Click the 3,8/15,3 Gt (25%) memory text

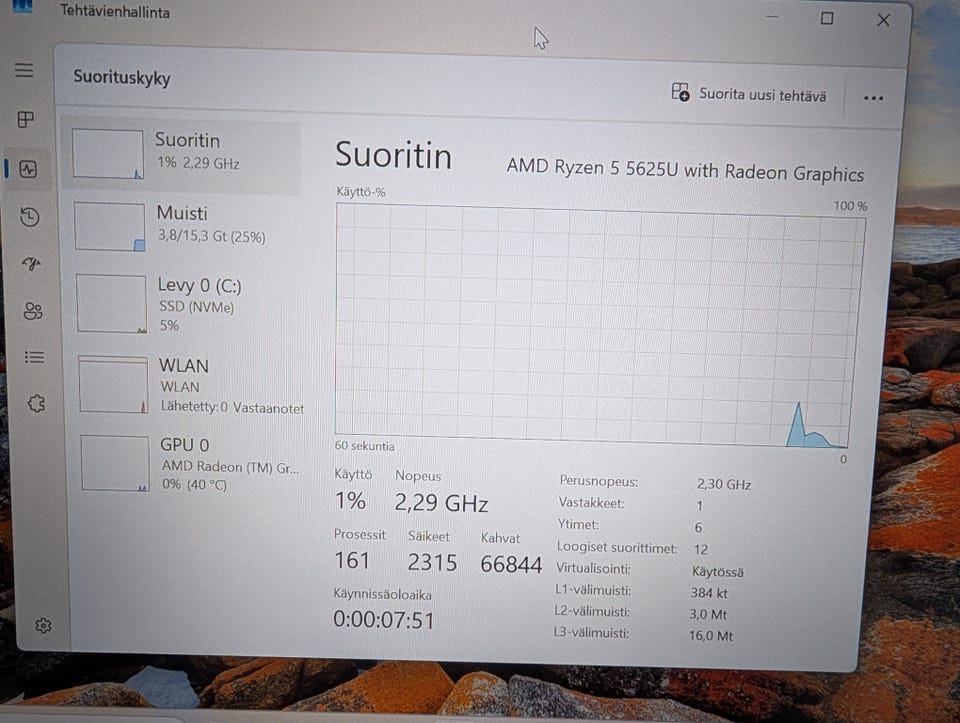(212, 236)
